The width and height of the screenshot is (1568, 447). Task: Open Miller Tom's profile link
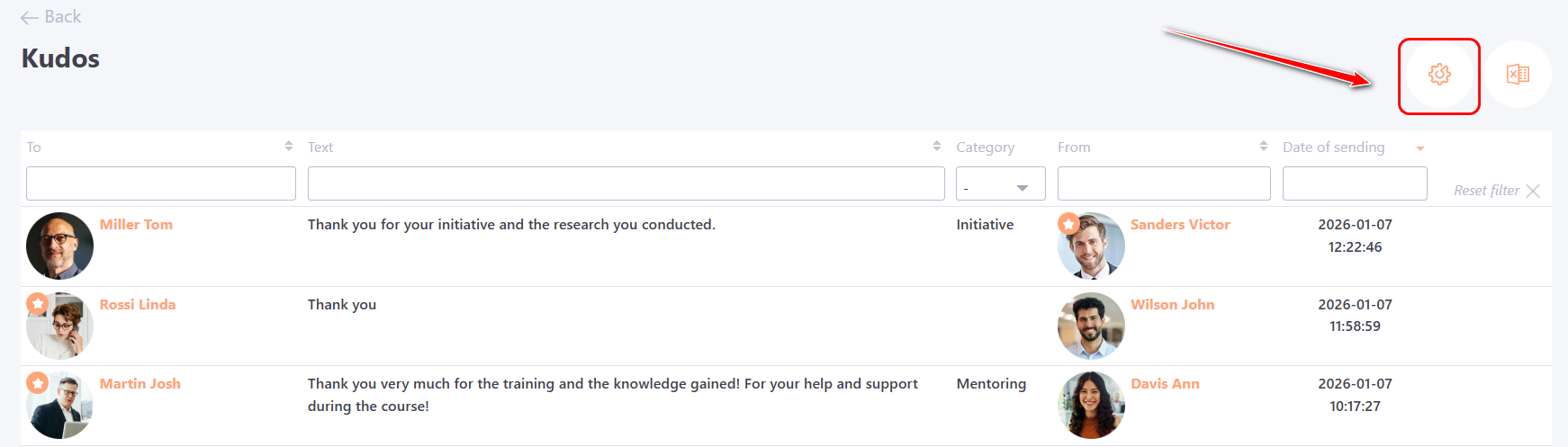click(136, 225)
